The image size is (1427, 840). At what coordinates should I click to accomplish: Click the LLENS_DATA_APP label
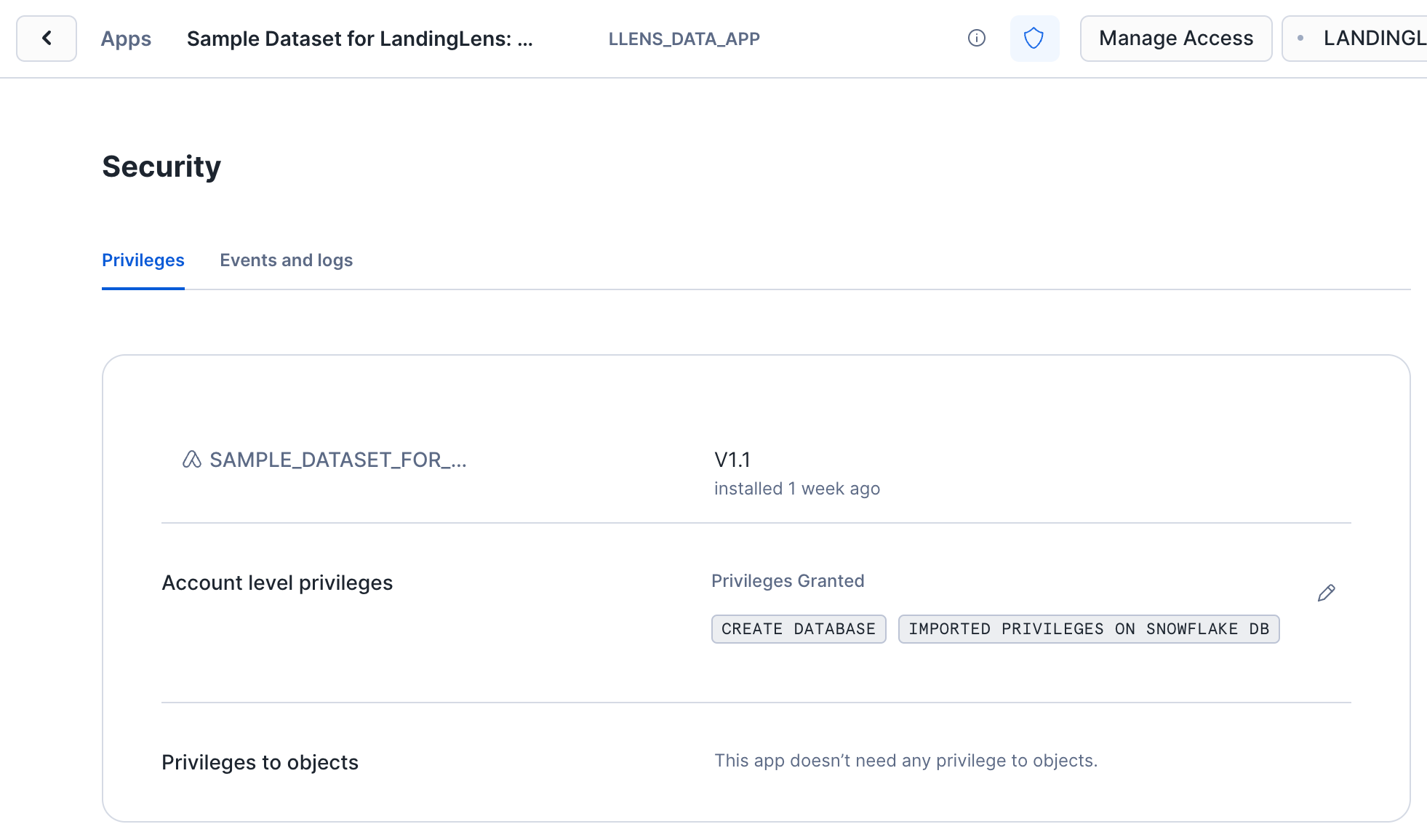click(x=684, y=39)
